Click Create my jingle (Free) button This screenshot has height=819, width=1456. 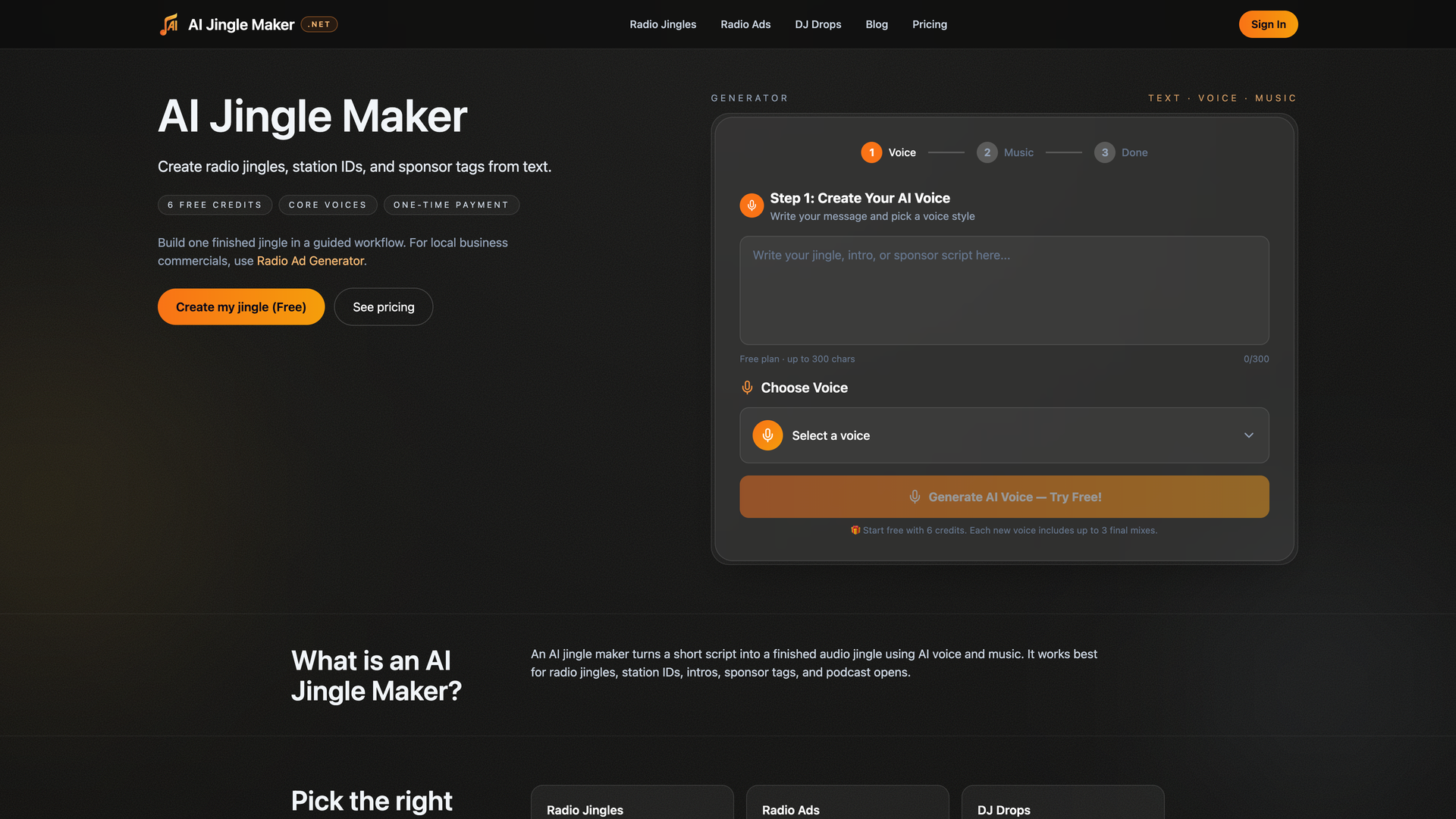tap(241, 307)
